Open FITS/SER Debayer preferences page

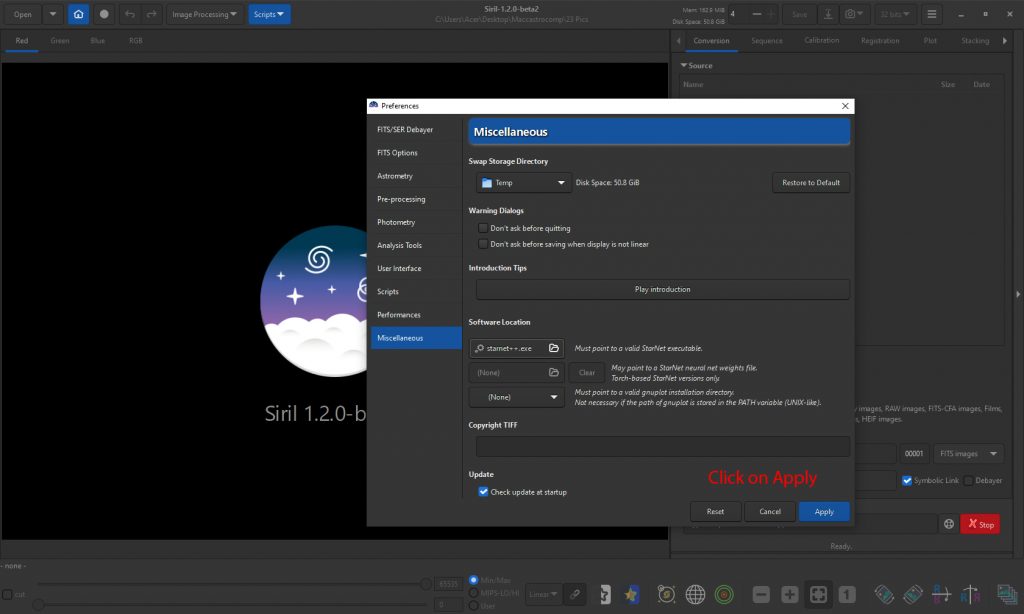[x=416, y=129]
